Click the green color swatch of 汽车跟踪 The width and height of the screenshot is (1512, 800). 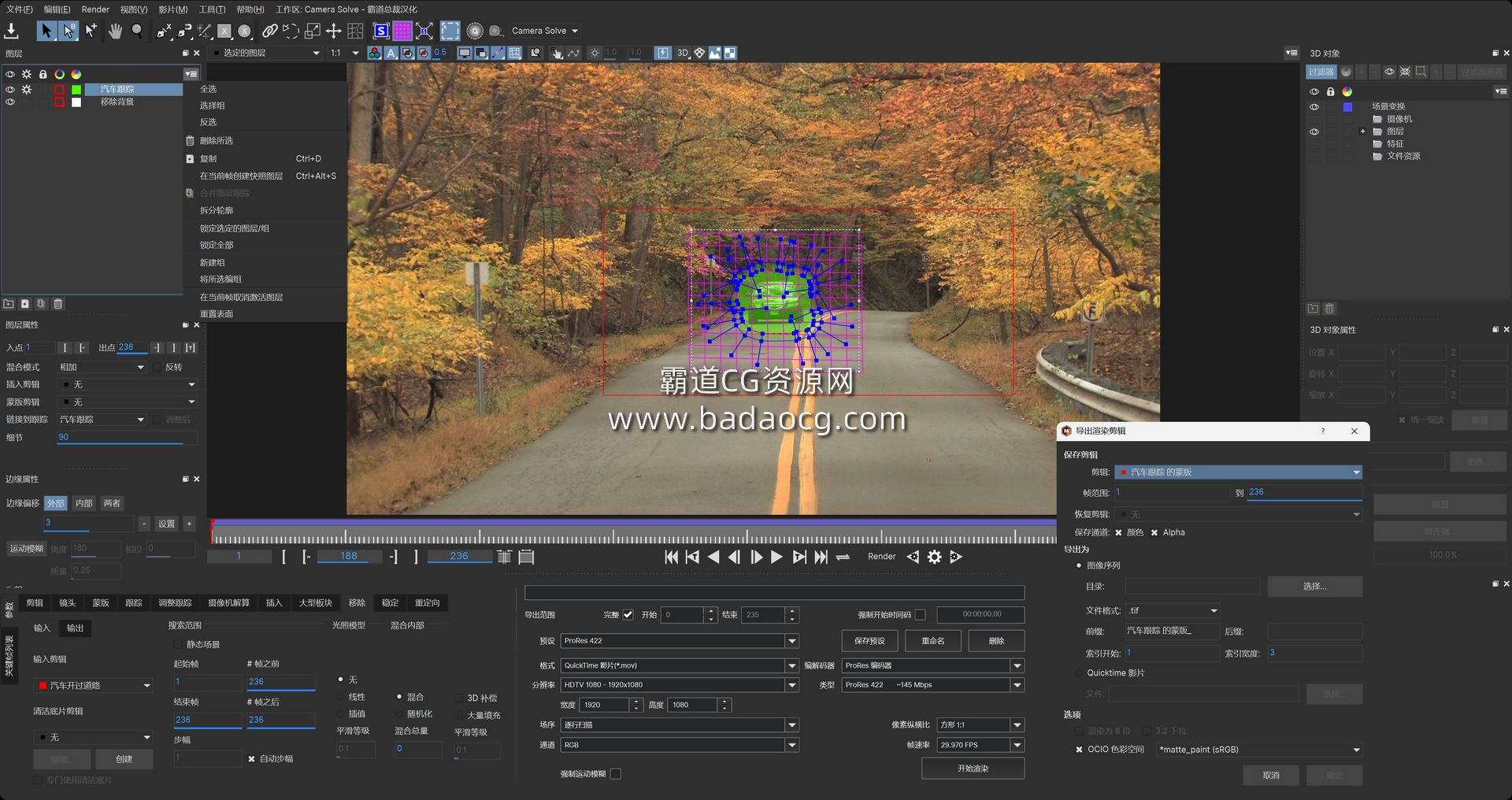[76, 90]
